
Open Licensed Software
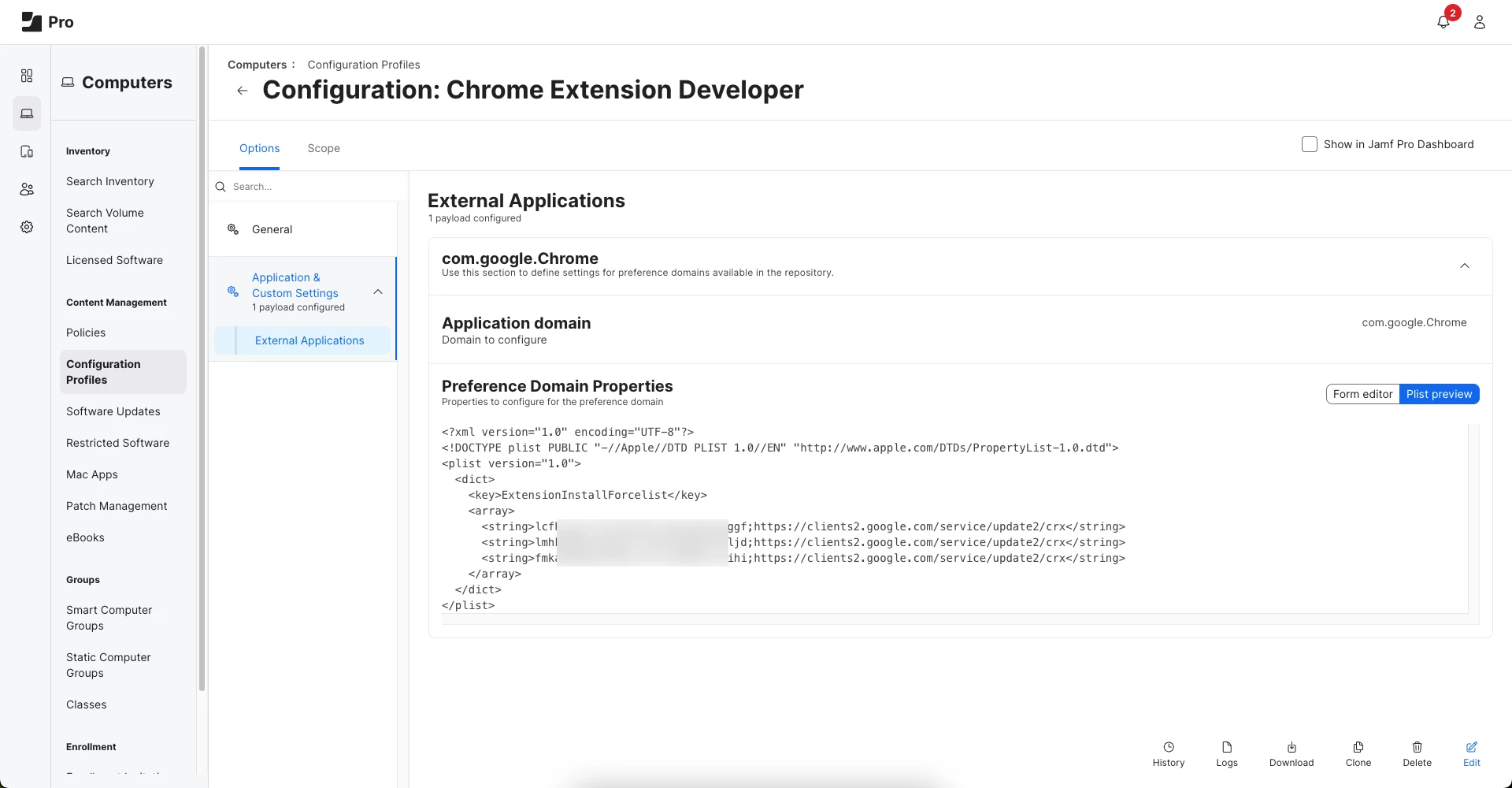click(x=114, y=260)
